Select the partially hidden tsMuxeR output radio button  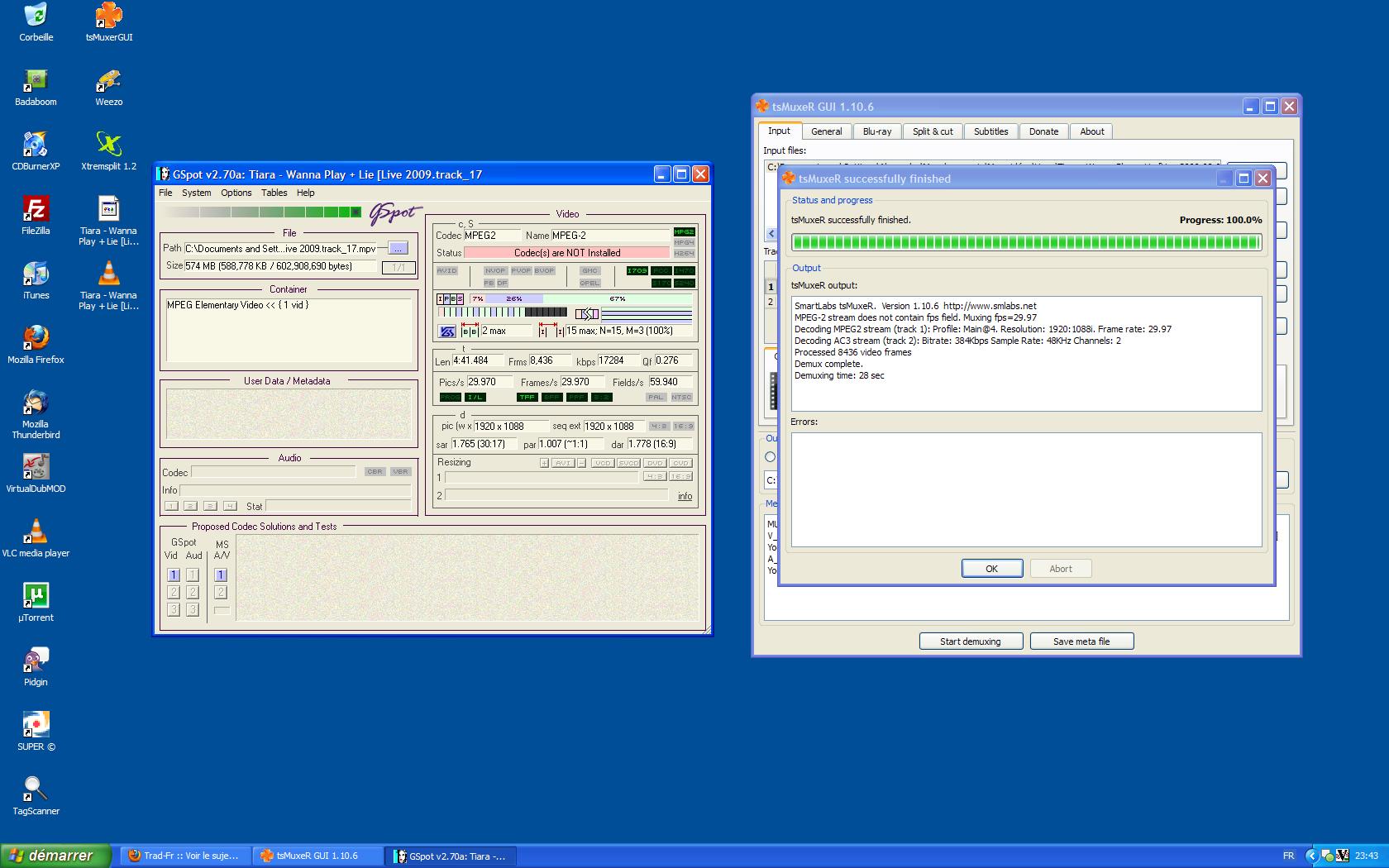(770, 456)
